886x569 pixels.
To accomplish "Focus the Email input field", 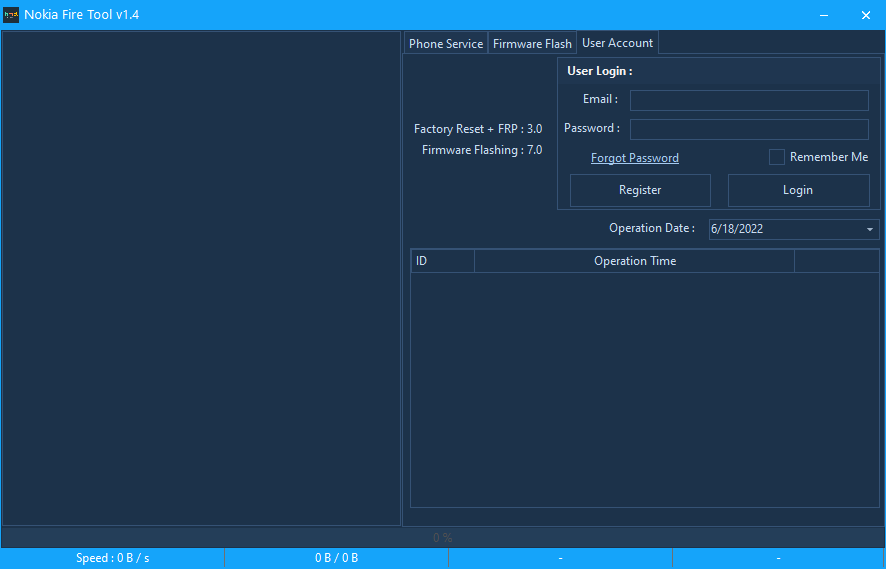I will 749,100.
